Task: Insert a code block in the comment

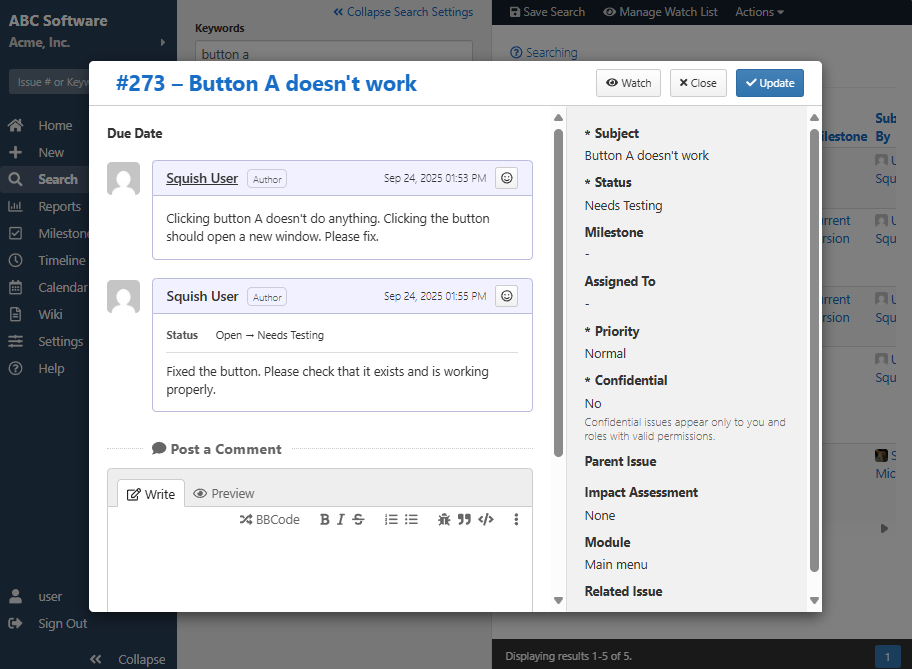Action: [485, 519]
